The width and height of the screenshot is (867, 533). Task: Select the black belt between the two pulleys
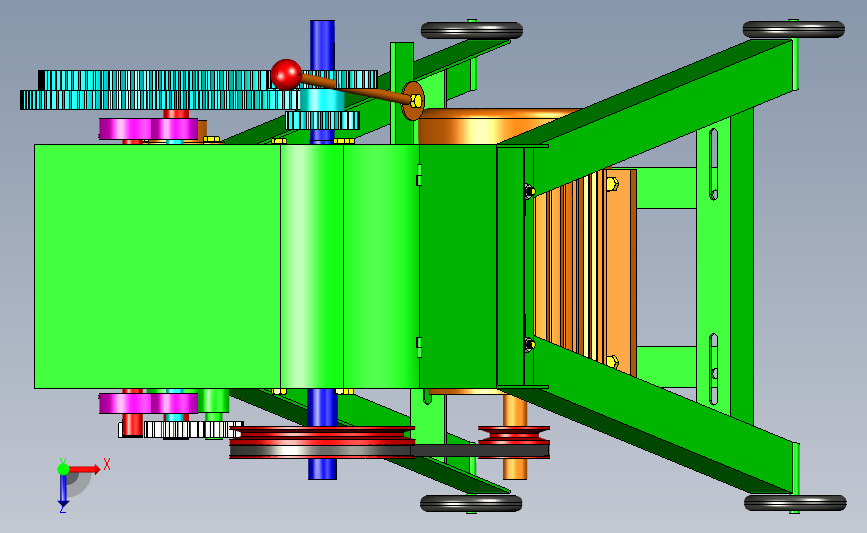click(x=479, y=451)
